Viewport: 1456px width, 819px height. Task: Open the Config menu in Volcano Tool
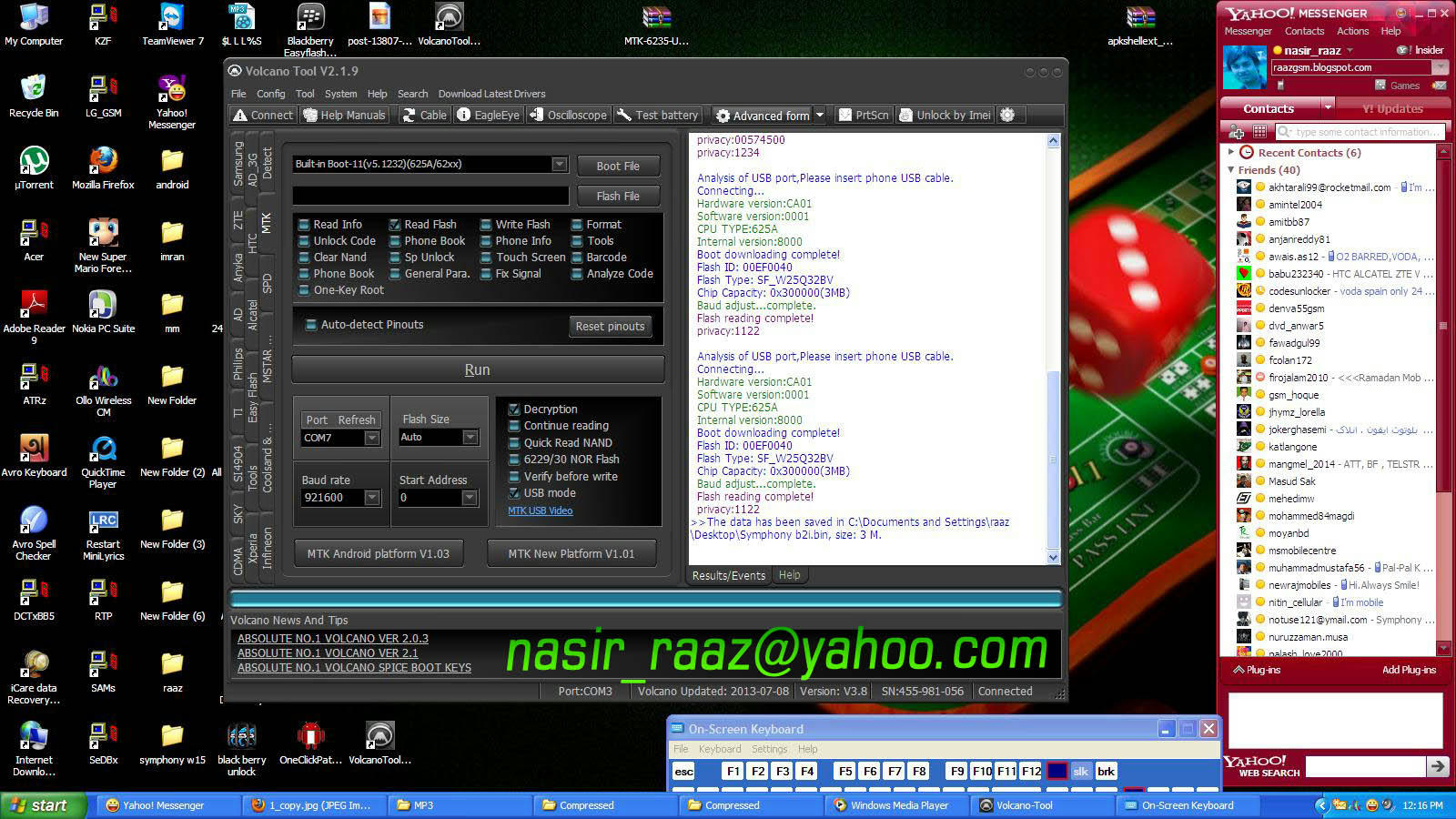pos(270,94)
